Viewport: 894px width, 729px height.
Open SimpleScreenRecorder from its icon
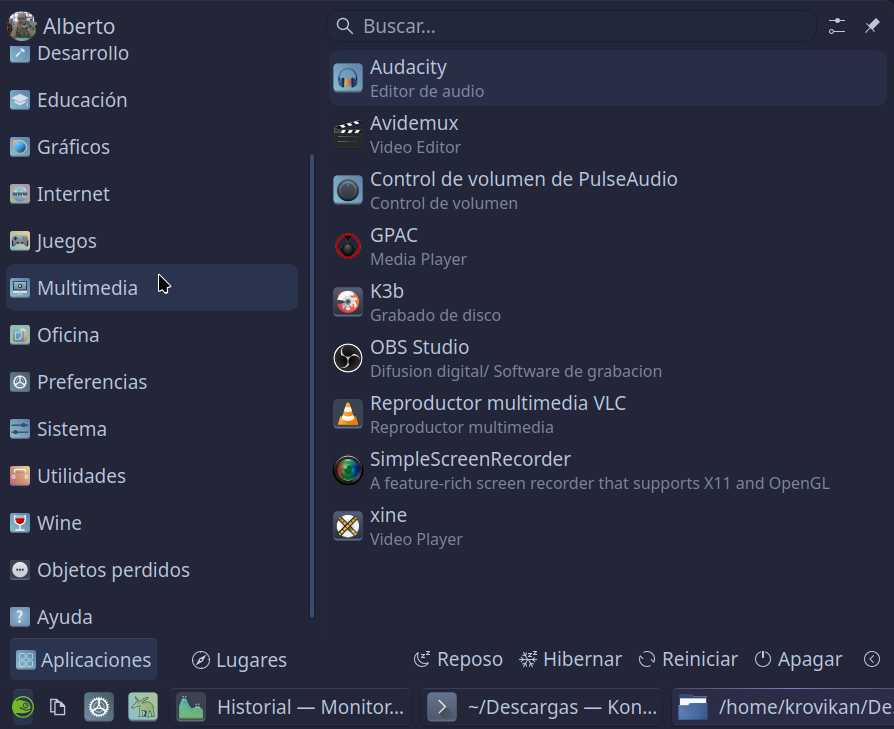348,470
